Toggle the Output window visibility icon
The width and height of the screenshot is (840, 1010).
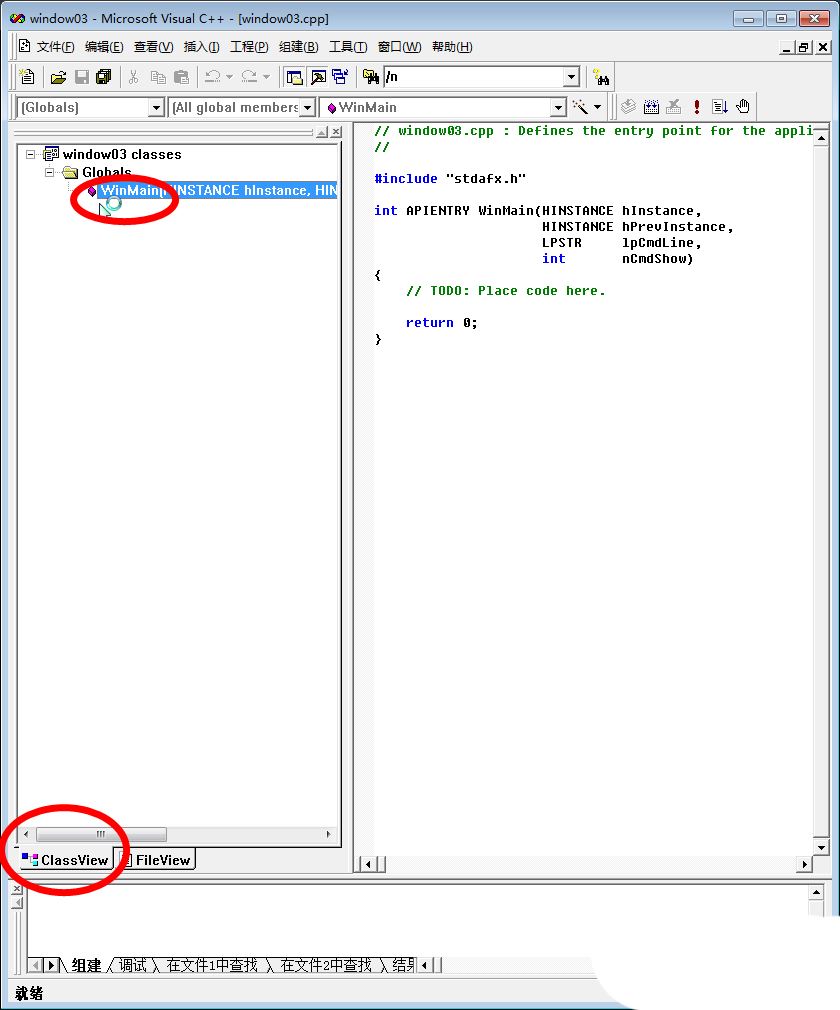317,77
